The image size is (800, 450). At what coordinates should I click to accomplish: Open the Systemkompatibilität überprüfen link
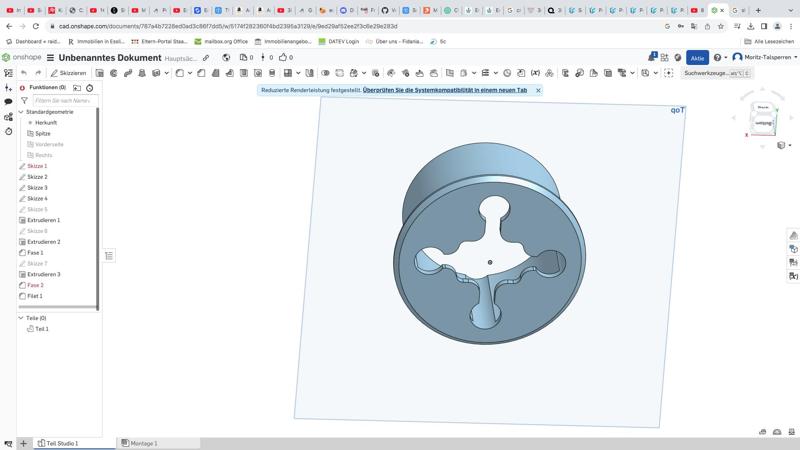pos(444,90)
